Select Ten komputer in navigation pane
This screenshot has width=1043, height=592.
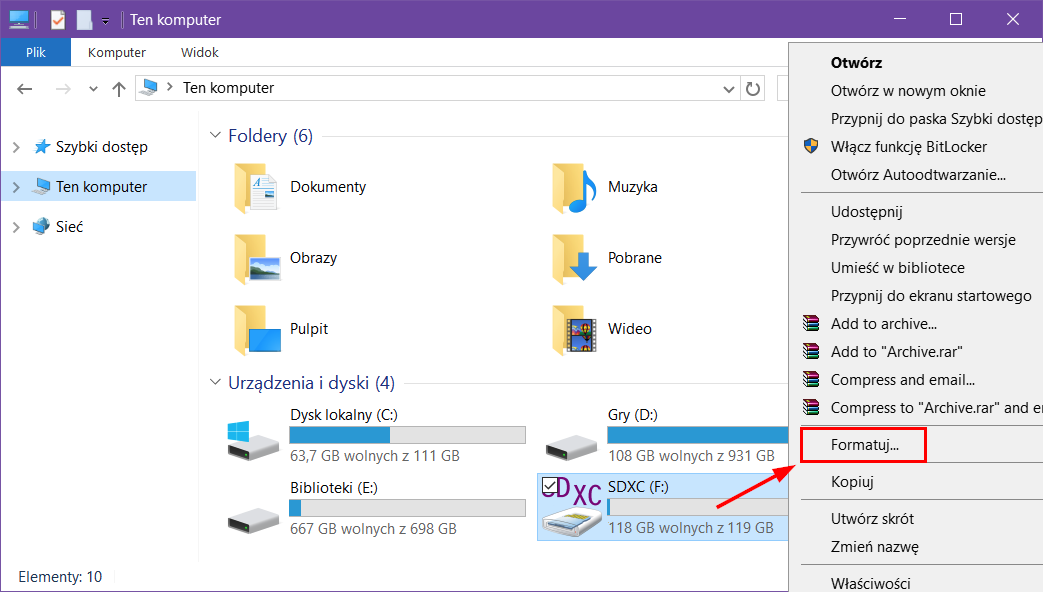(101, 187)
